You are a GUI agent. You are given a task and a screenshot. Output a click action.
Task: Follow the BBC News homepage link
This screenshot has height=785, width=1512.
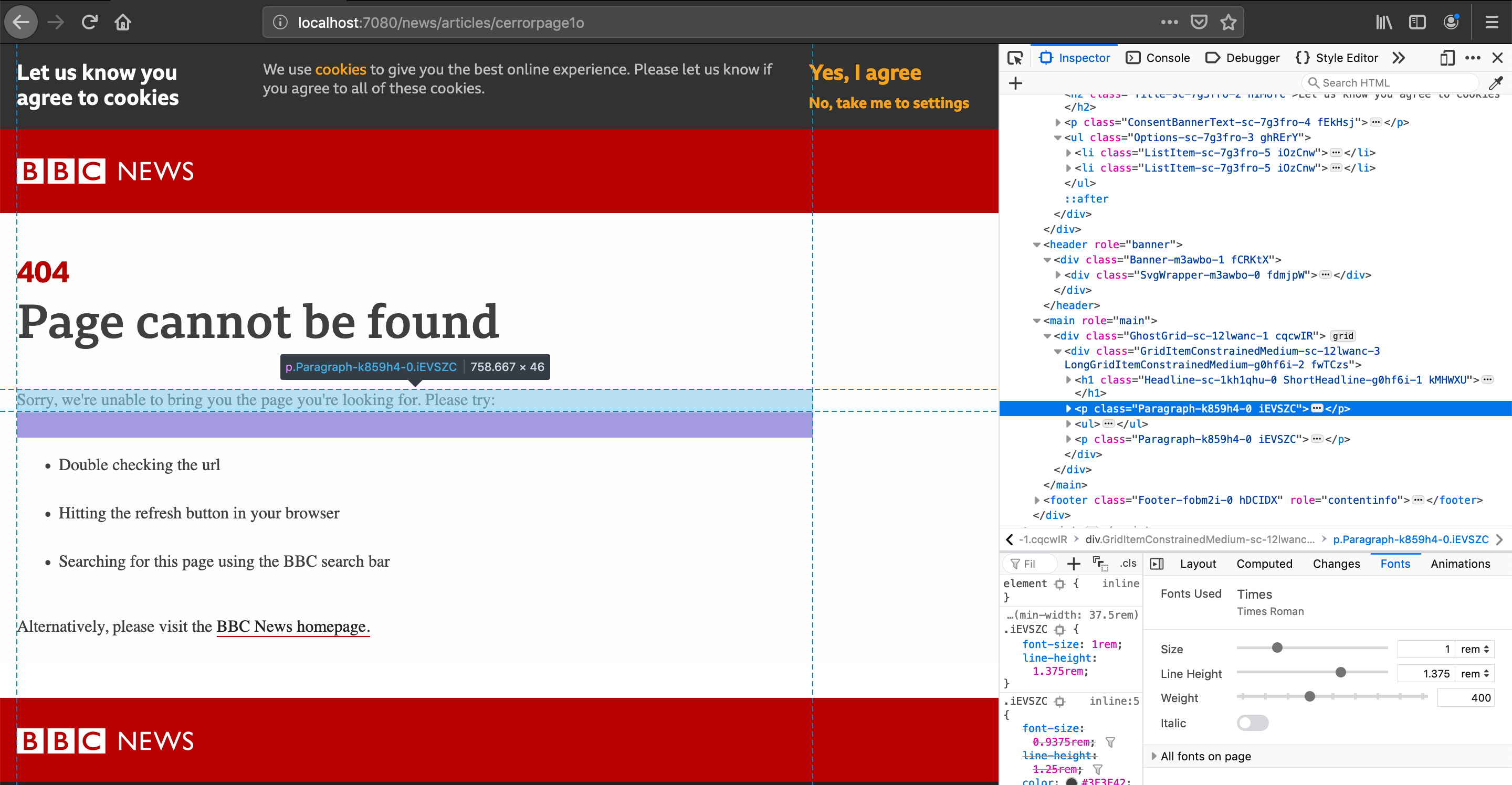[292, 626]
